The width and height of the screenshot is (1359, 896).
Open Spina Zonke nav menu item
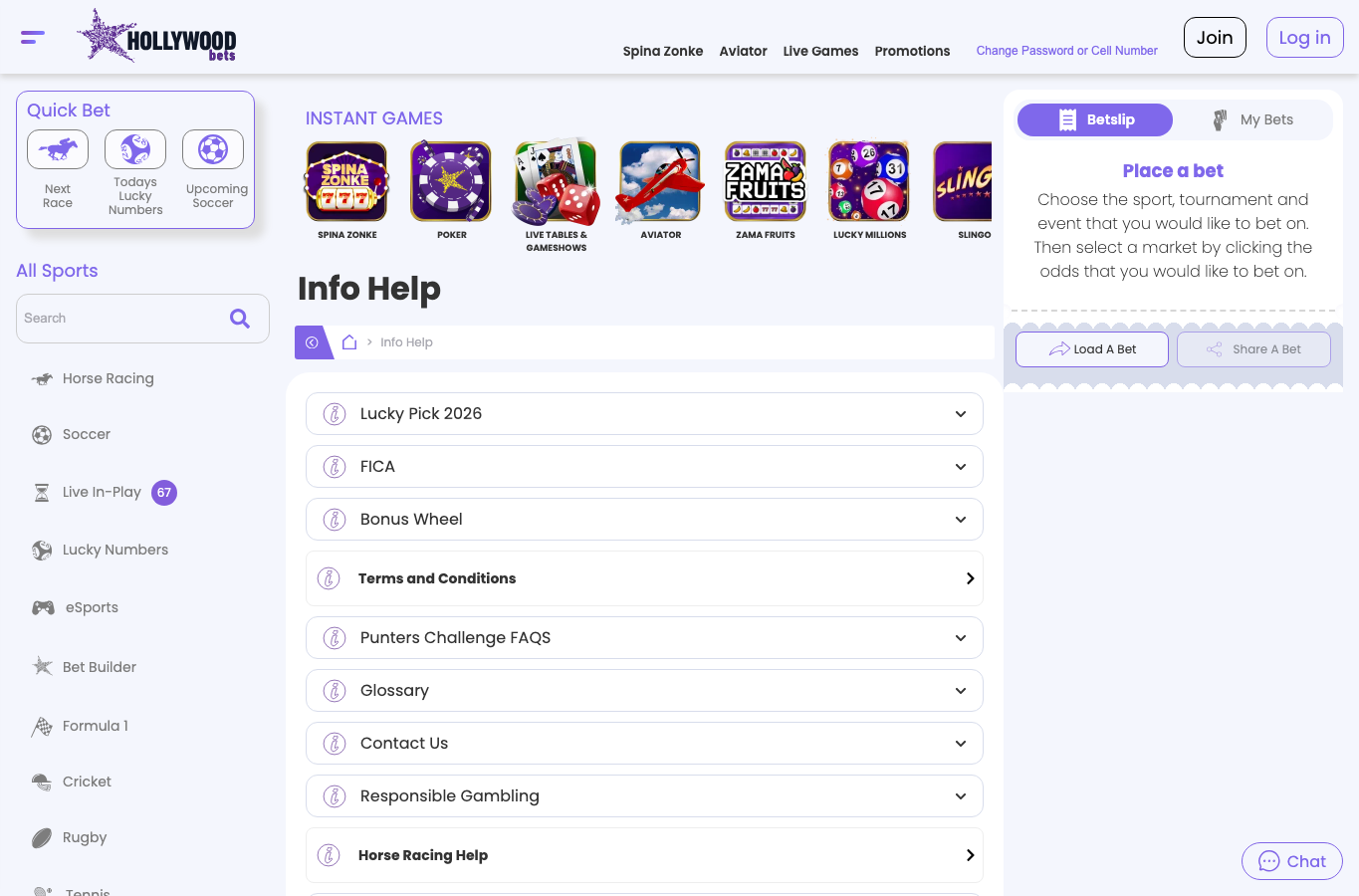click(x=663, y=51)
